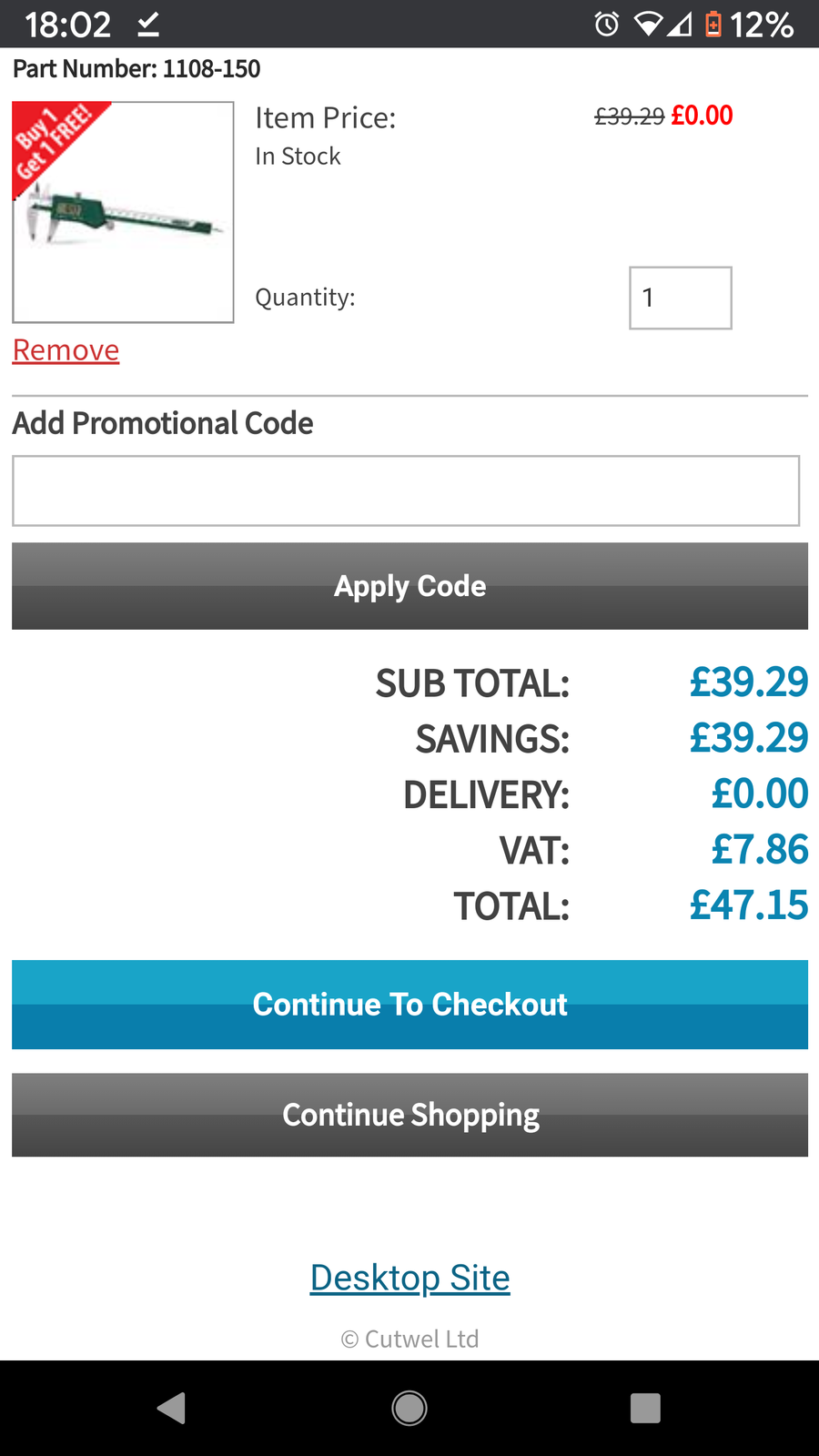This screenshot has height=1456, width=819.
Task: Tap the Part Number 1108-150 text
Action: point(136,69)
